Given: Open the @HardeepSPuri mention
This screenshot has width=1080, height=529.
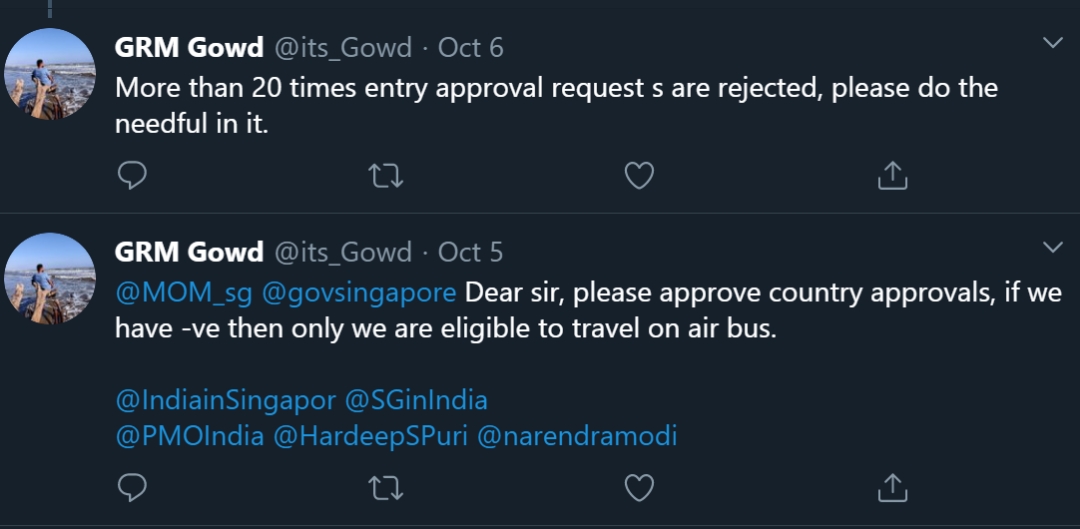Looking at the screenshot, I should pos(370,437).
